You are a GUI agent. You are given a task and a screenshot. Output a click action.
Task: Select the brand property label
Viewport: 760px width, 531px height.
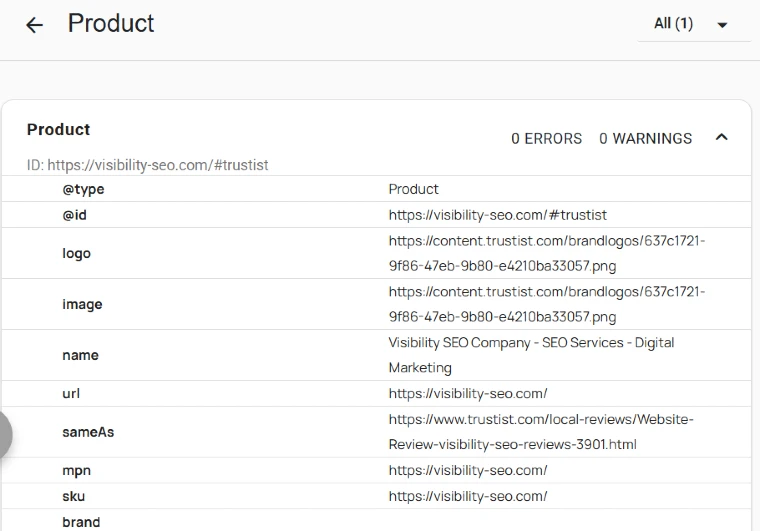pyautogui.click(x=81, y=522)
